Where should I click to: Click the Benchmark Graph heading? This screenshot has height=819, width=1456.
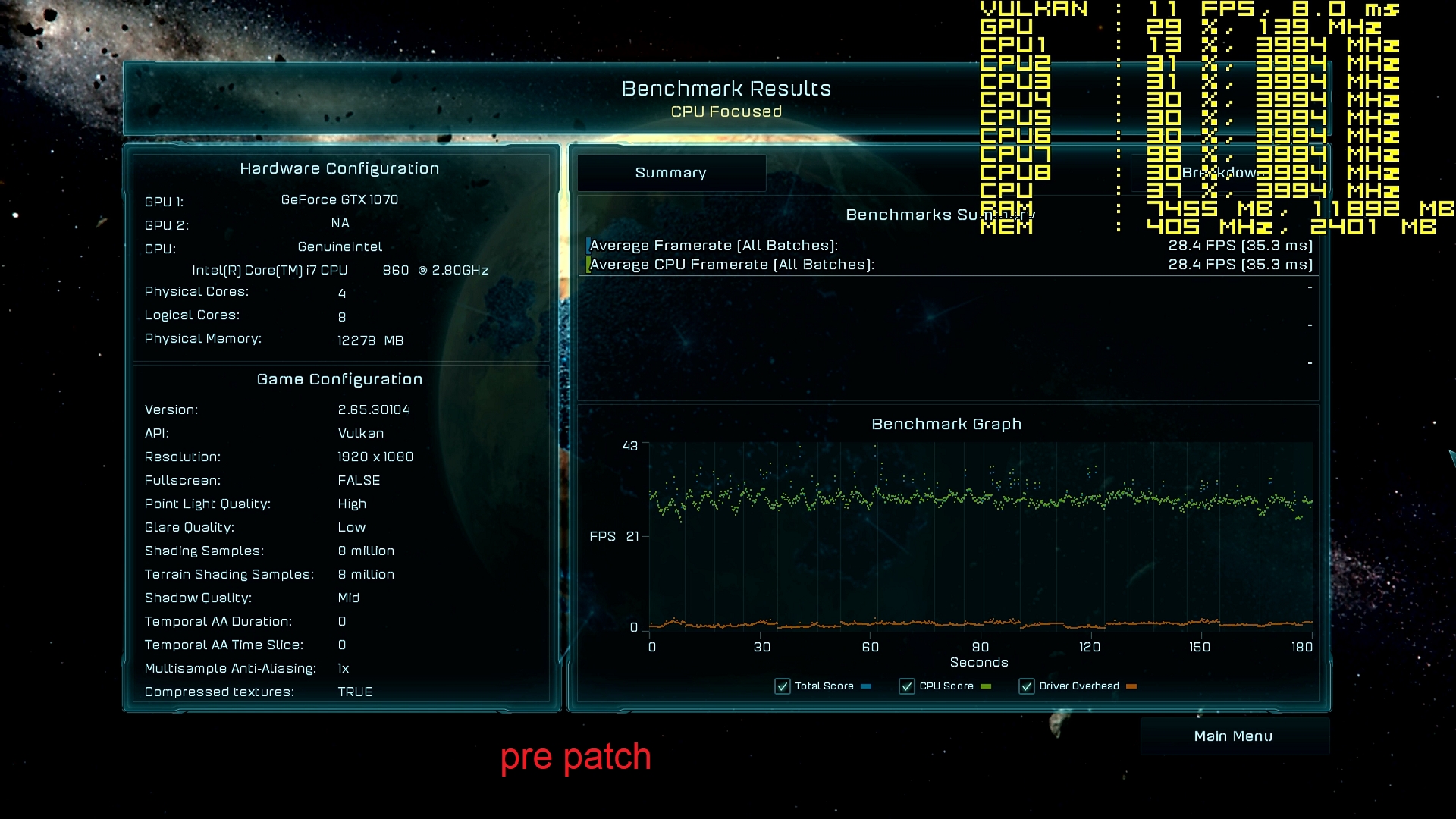946,424
